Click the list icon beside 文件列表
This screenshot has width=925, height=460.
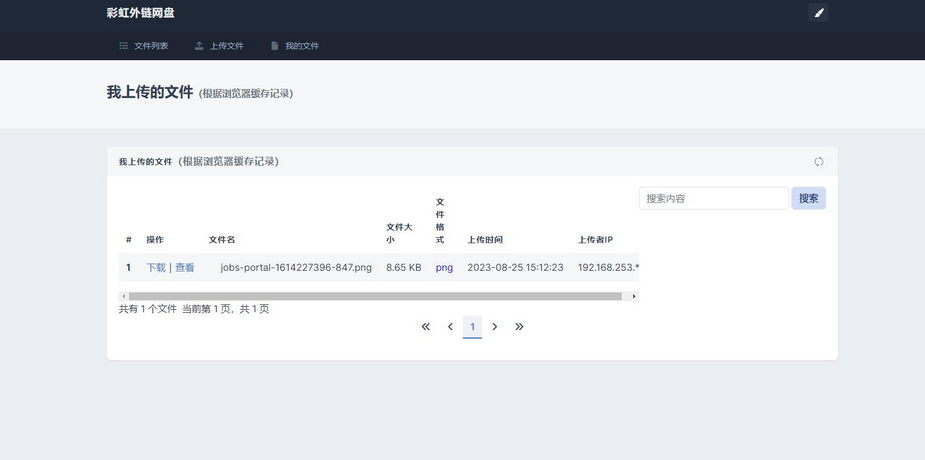coord(123,45)
